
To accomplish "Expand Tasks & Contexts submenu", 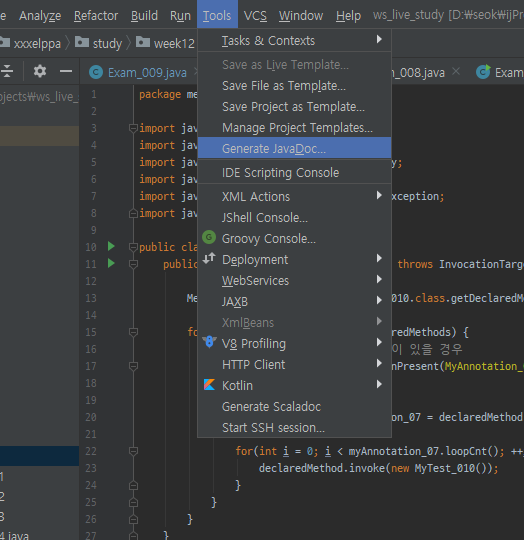I will pos(294,40).
